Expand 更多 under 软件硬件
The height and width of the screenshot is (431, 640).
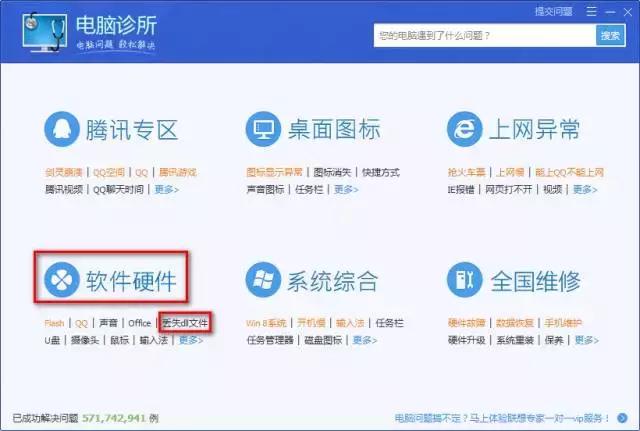pos(191,340)
